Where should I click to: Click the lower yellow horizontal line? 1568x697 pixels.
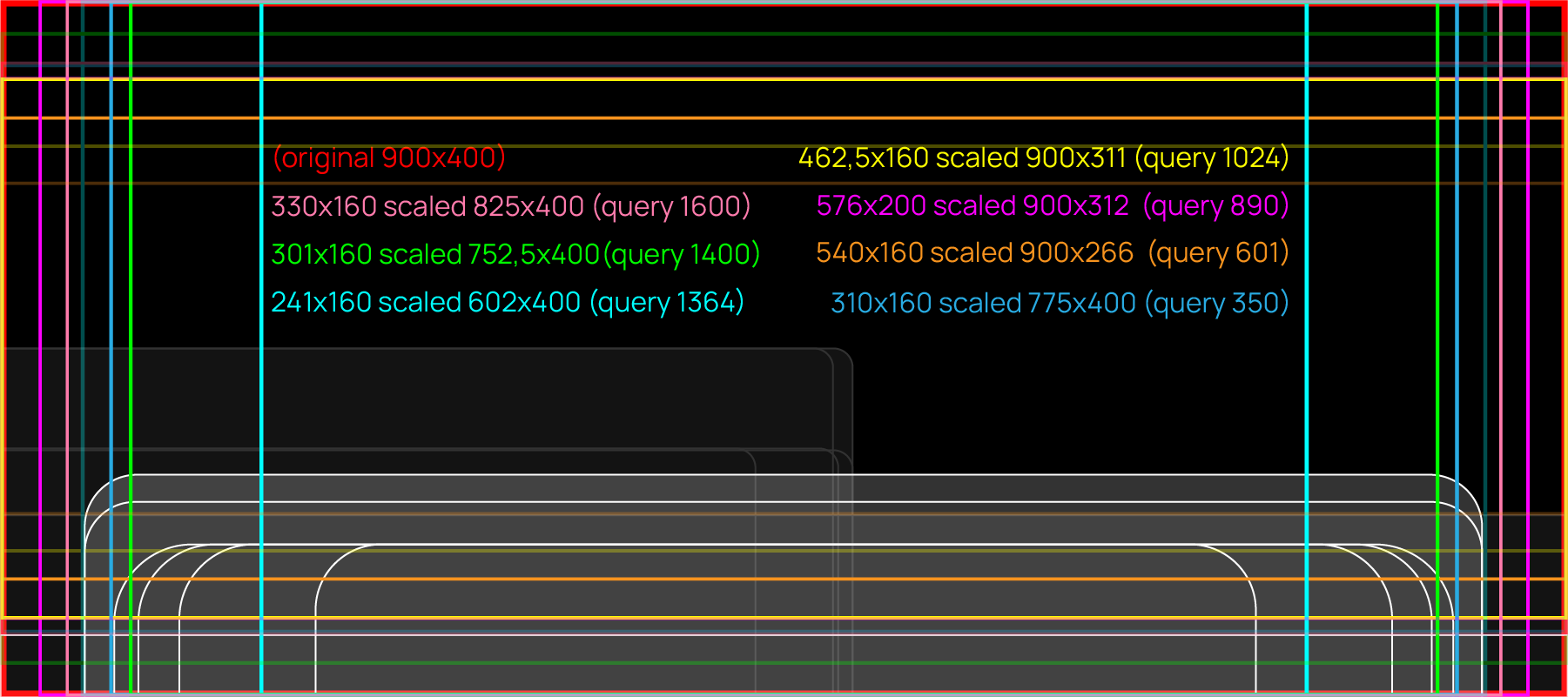point(784,618)
